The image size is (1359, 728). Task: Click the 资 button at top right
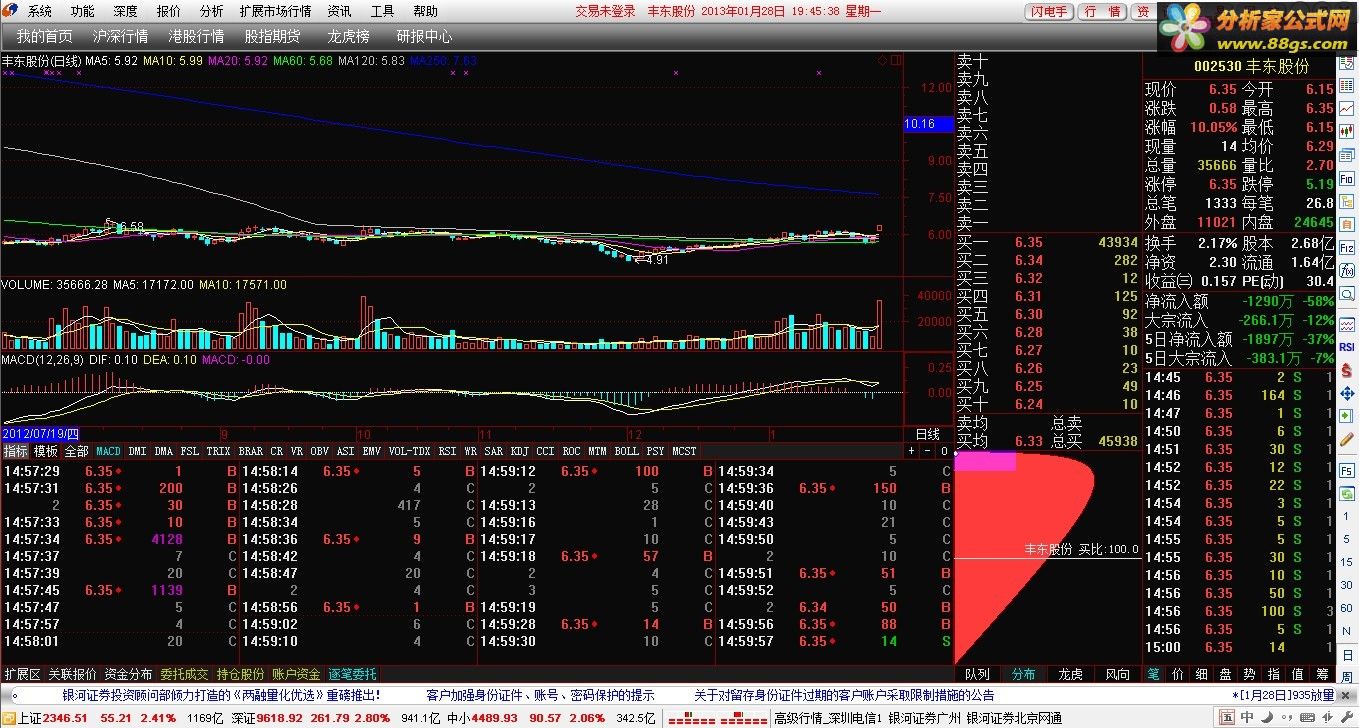(x=1143, y=12)
